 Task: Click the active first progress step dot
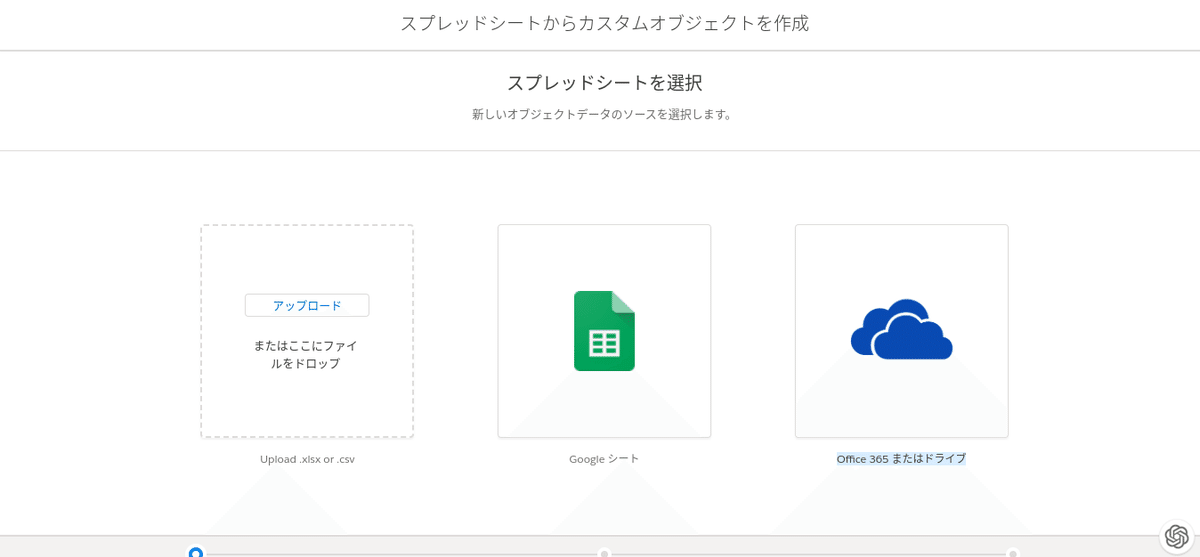tap(196, 553)
